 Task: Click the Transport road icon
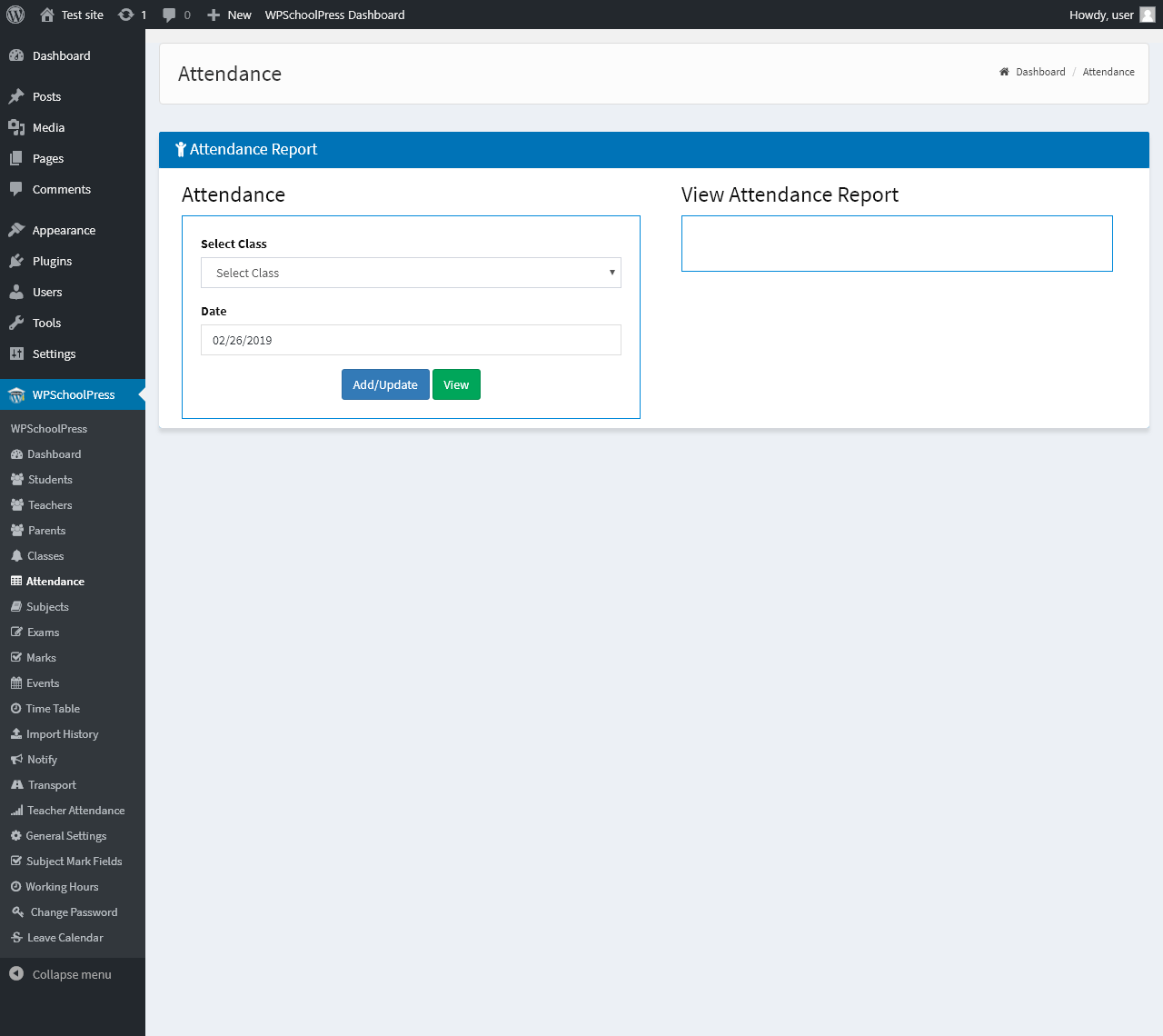(17, 785)
